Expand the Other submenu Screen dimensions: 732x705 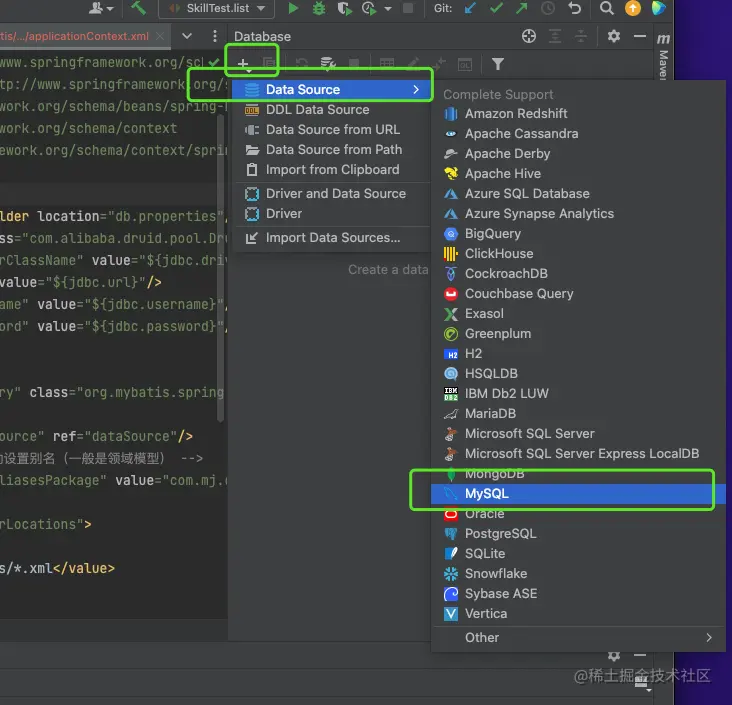coord(578,638)
